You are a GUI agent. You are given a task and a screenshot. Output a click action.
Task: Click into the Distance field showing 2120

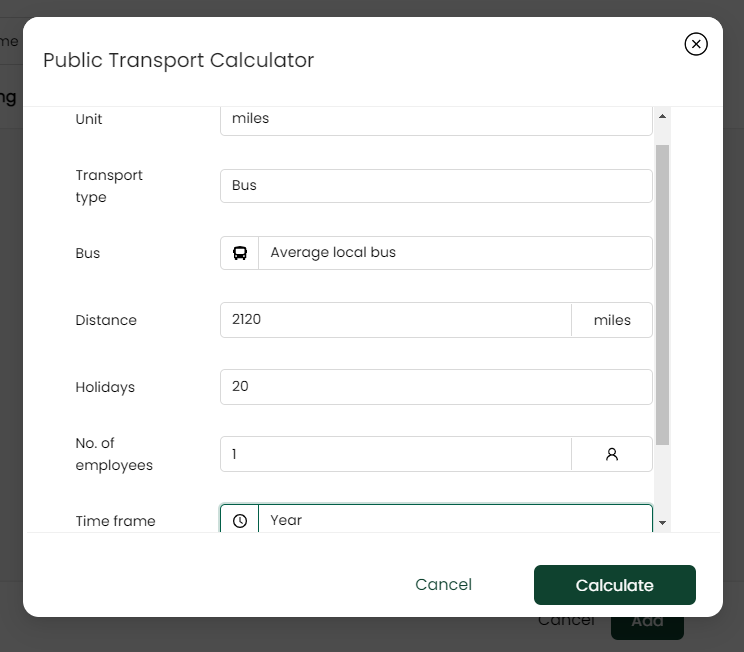(x=396, y=320)
